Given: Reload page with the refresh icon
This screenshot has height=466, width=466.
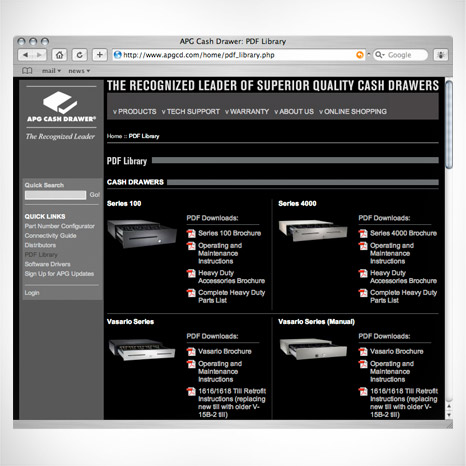Looking at the screenshot, I should pos(79,55).
